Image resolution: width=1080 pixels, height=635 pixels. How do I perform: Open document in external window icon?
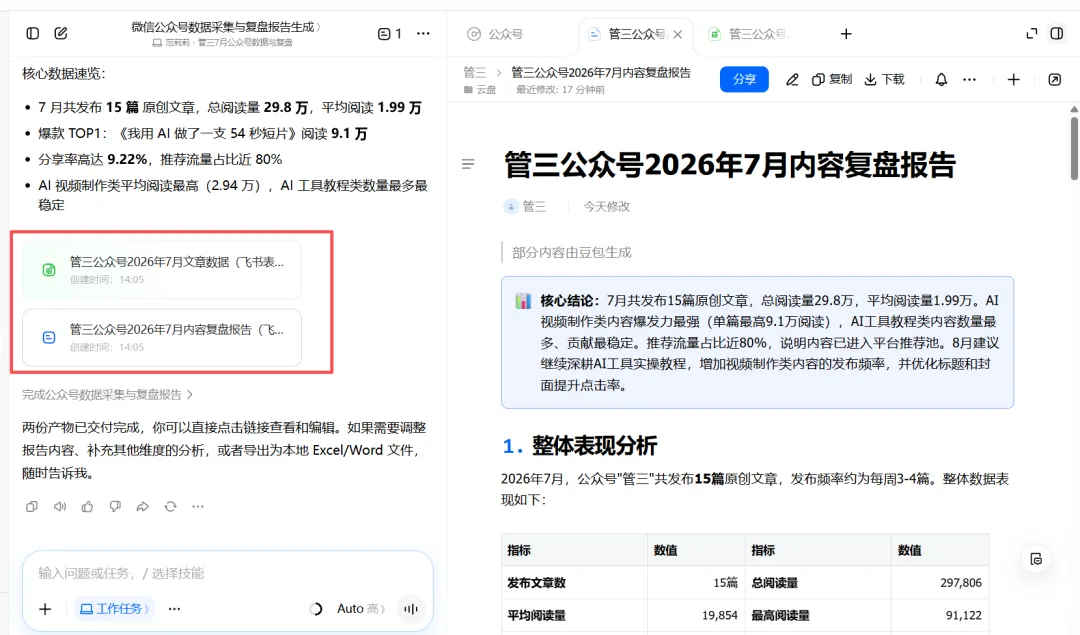pyautogui.click(x=1055, y=80)
